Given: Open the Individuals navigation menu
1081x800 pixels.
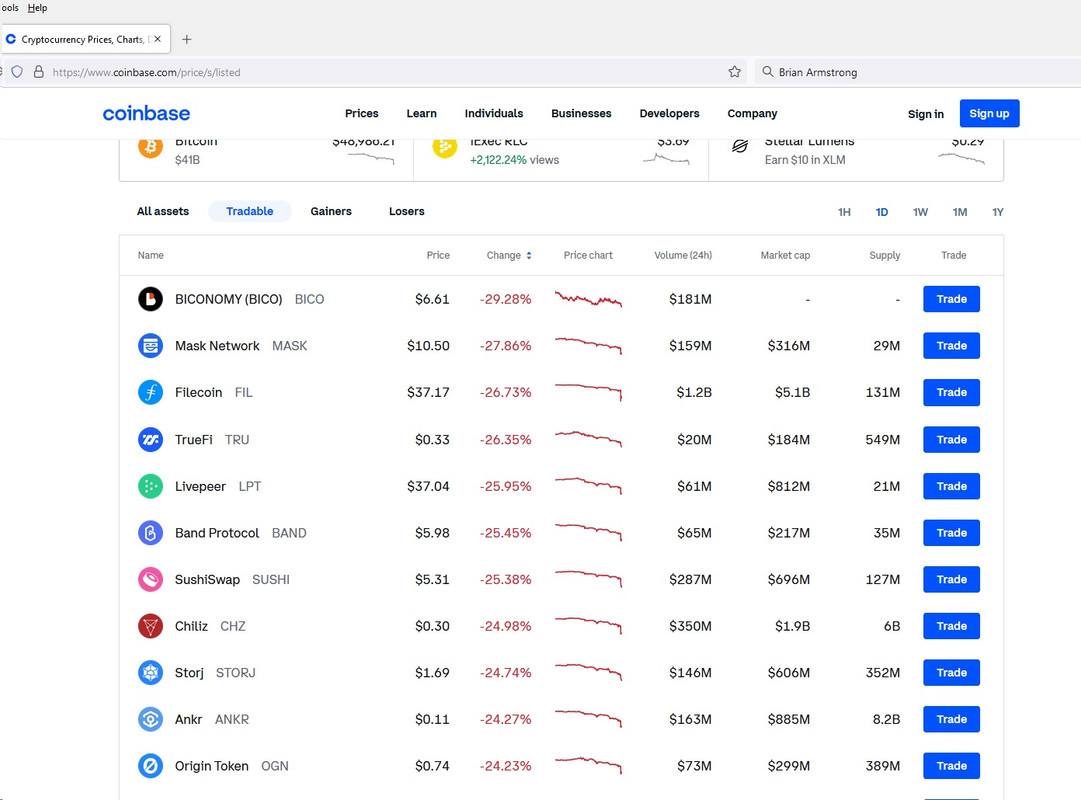Looking at the screenshot, I should coord(494,113).
